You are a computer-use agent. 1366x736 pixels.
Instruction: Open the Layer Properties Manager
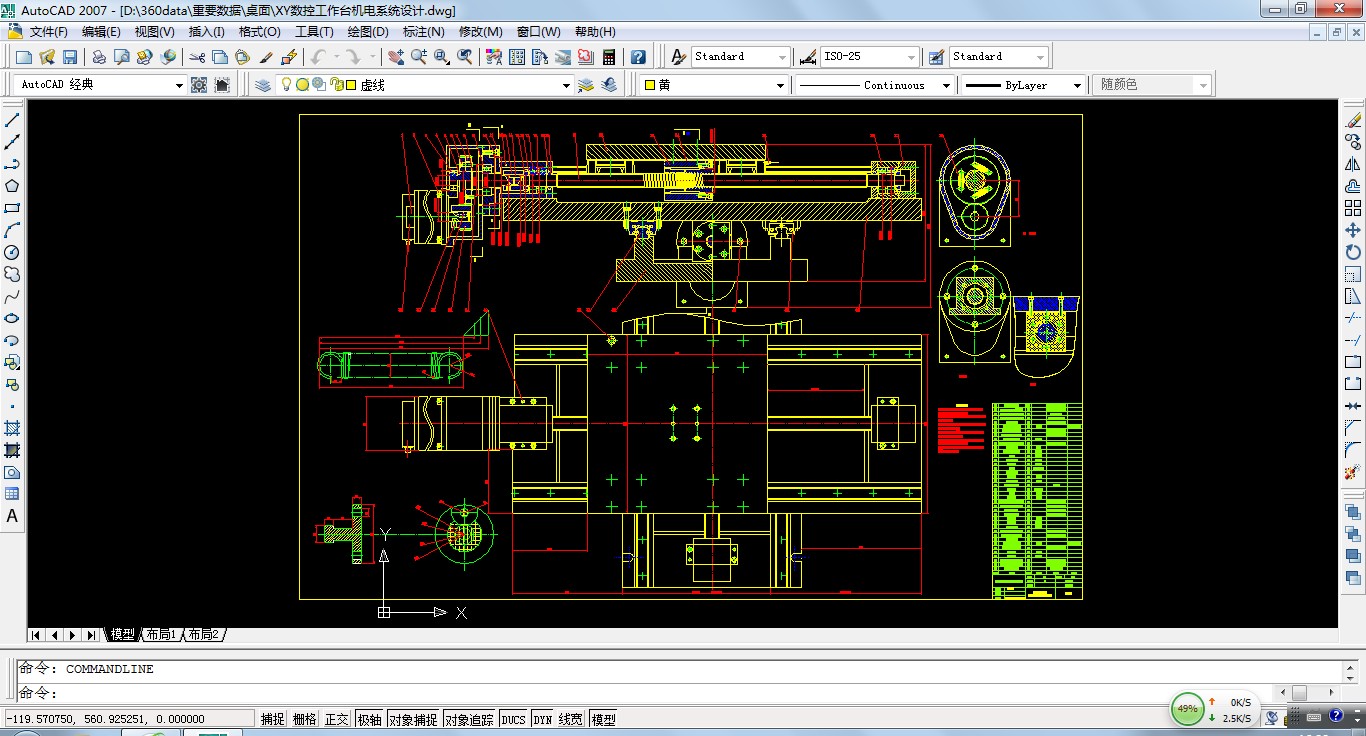coord(263,85)
